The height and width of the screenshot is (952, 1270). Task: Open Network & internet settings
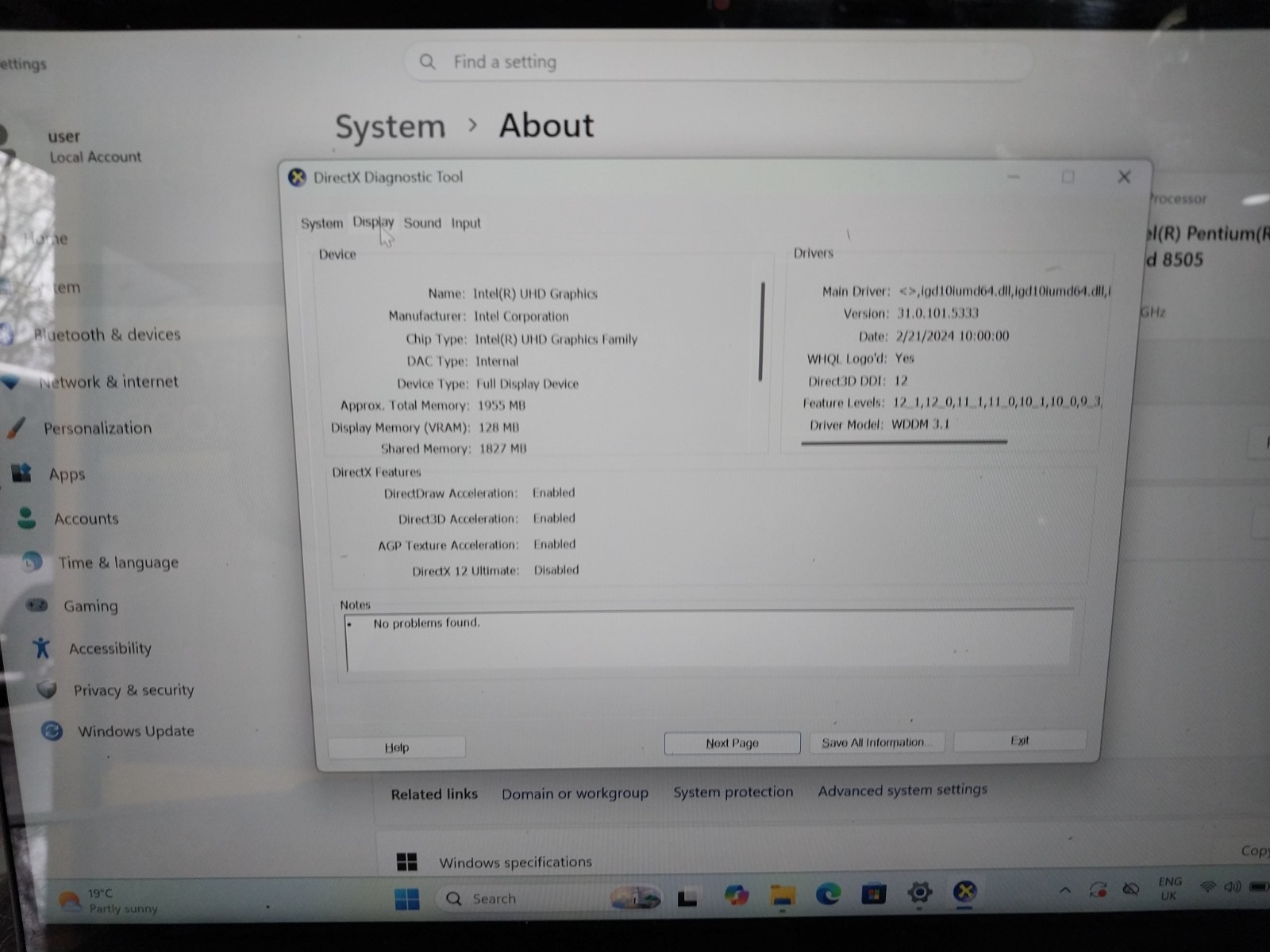click(x=109, y=382)
